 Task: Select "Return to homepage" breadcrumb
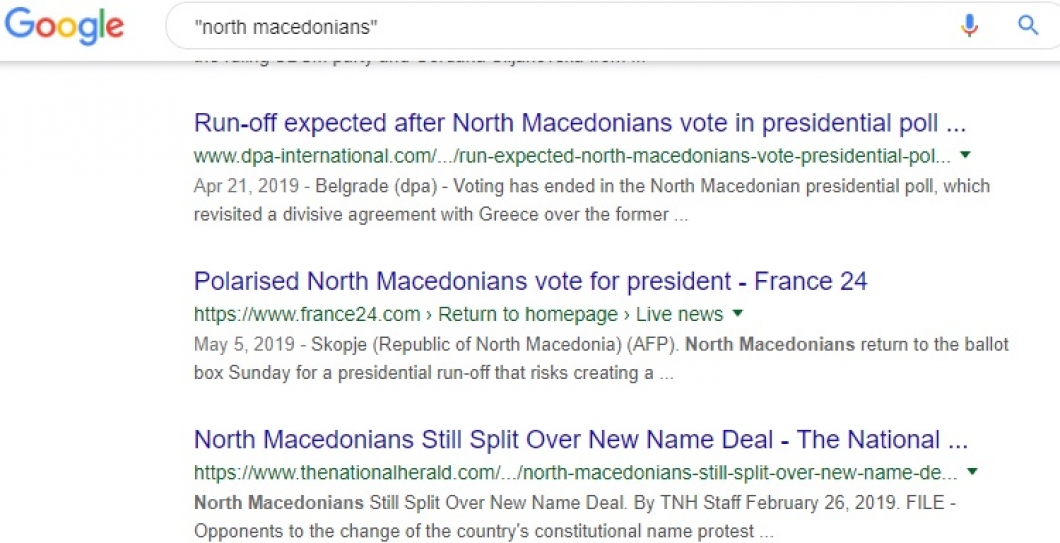pyautogui.click(x=528, y=314)
